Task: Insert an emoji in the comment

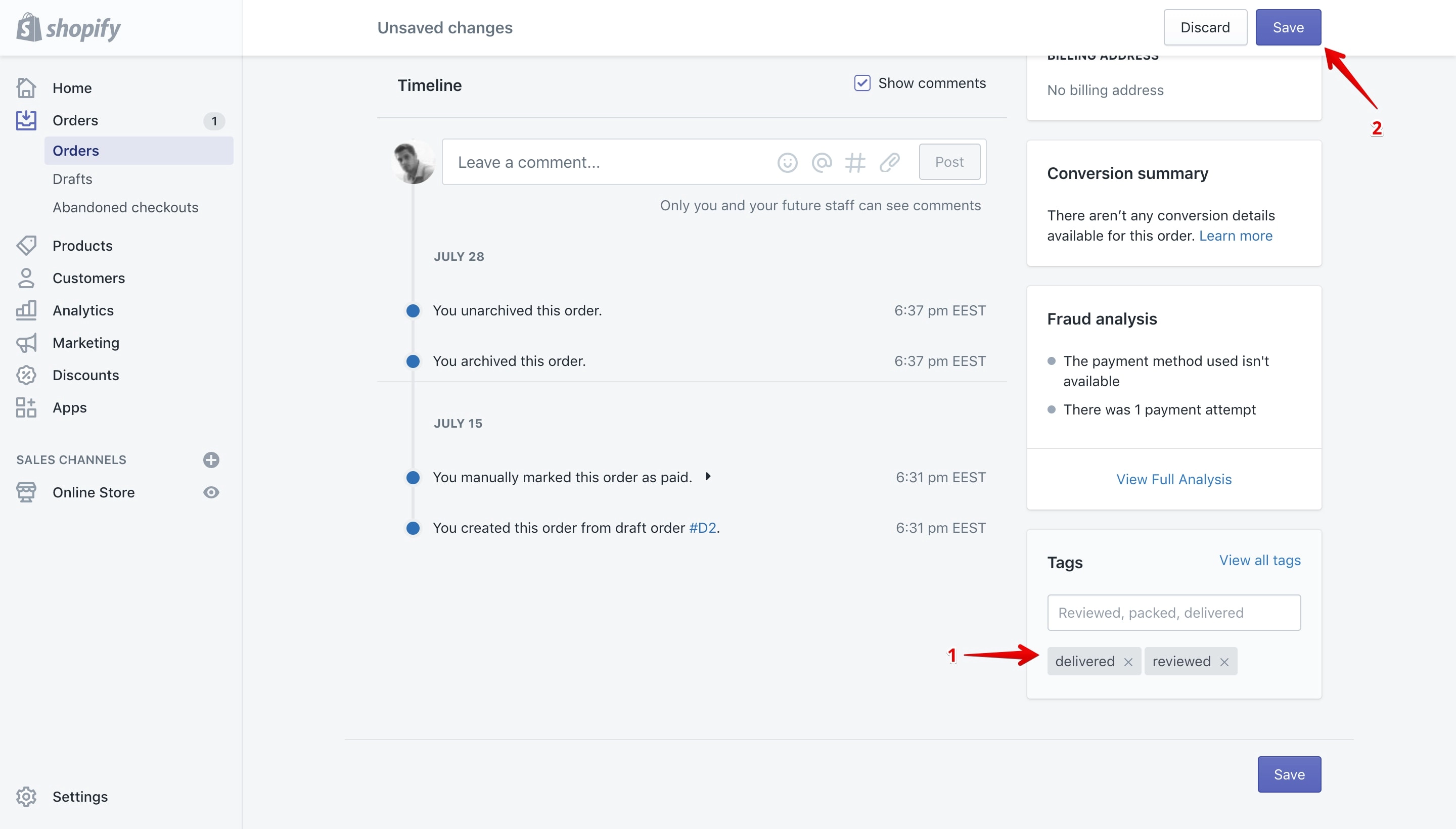Action: pos(788,162)
